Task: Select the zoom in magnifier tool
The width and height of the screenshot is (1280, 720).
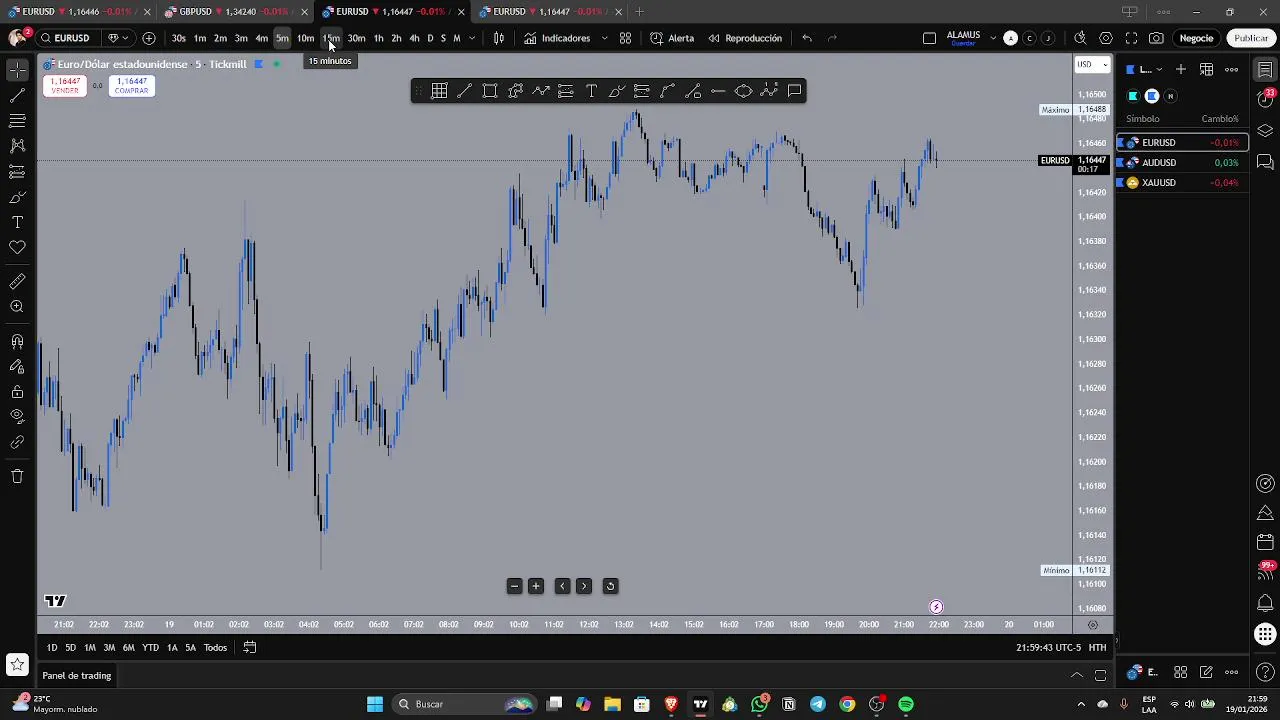Action: click(17, 307)
